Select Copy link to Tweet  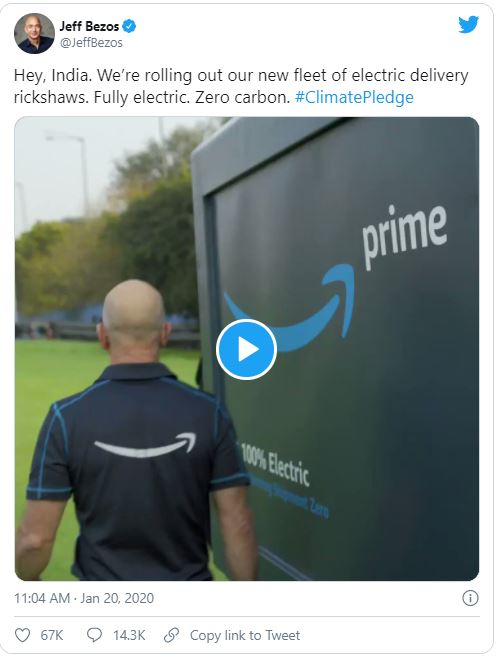(x=245, y=635)
